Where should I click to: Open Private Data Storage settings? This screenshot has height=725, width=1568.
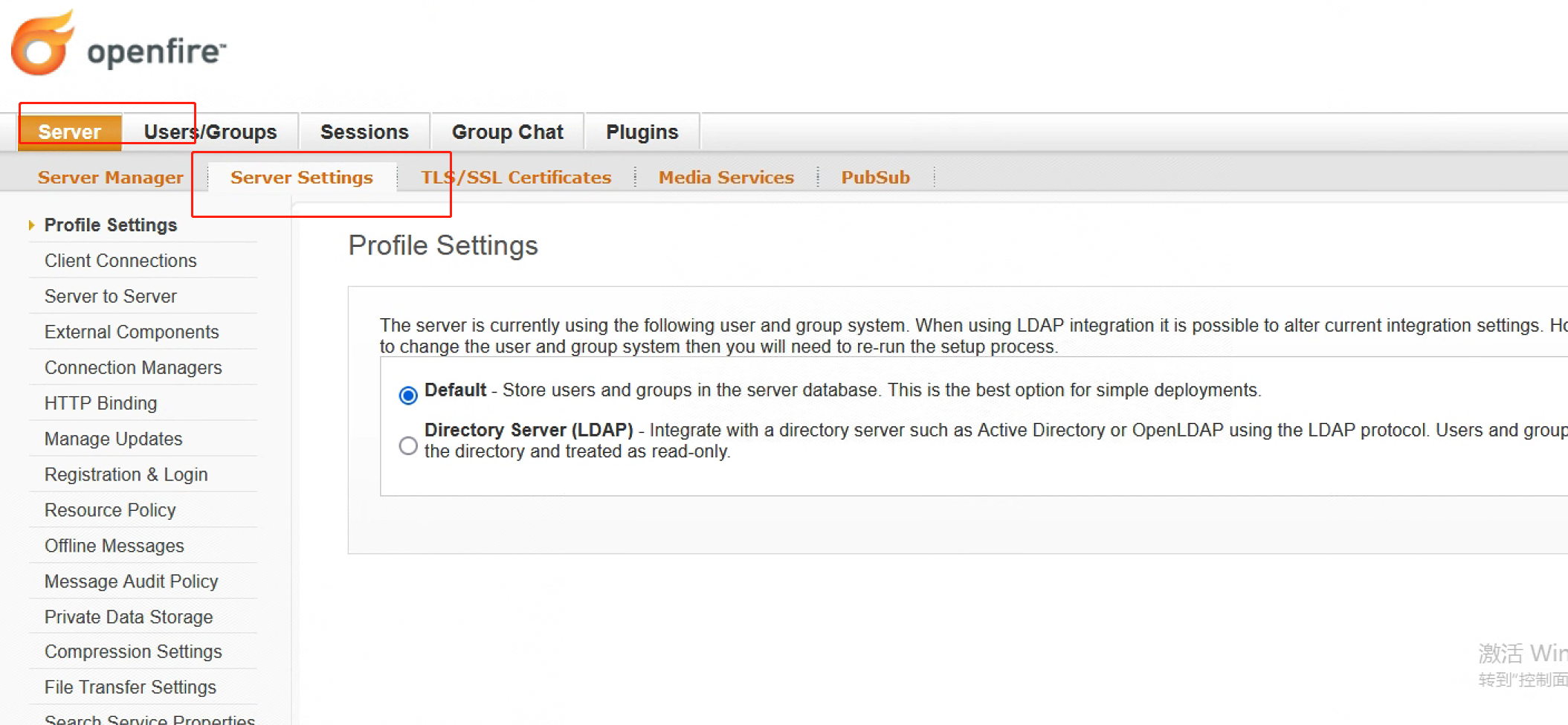point(129,617)
